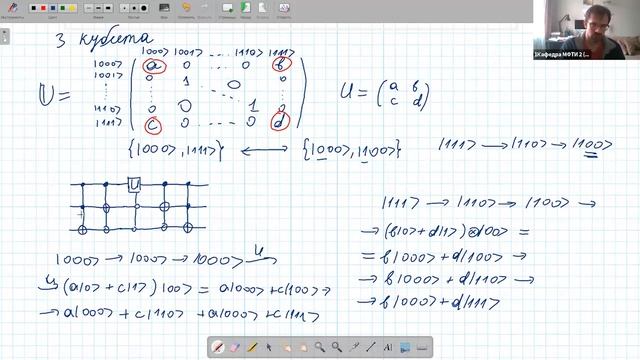Select the zoom in magnifier

[x=320, y=347]
